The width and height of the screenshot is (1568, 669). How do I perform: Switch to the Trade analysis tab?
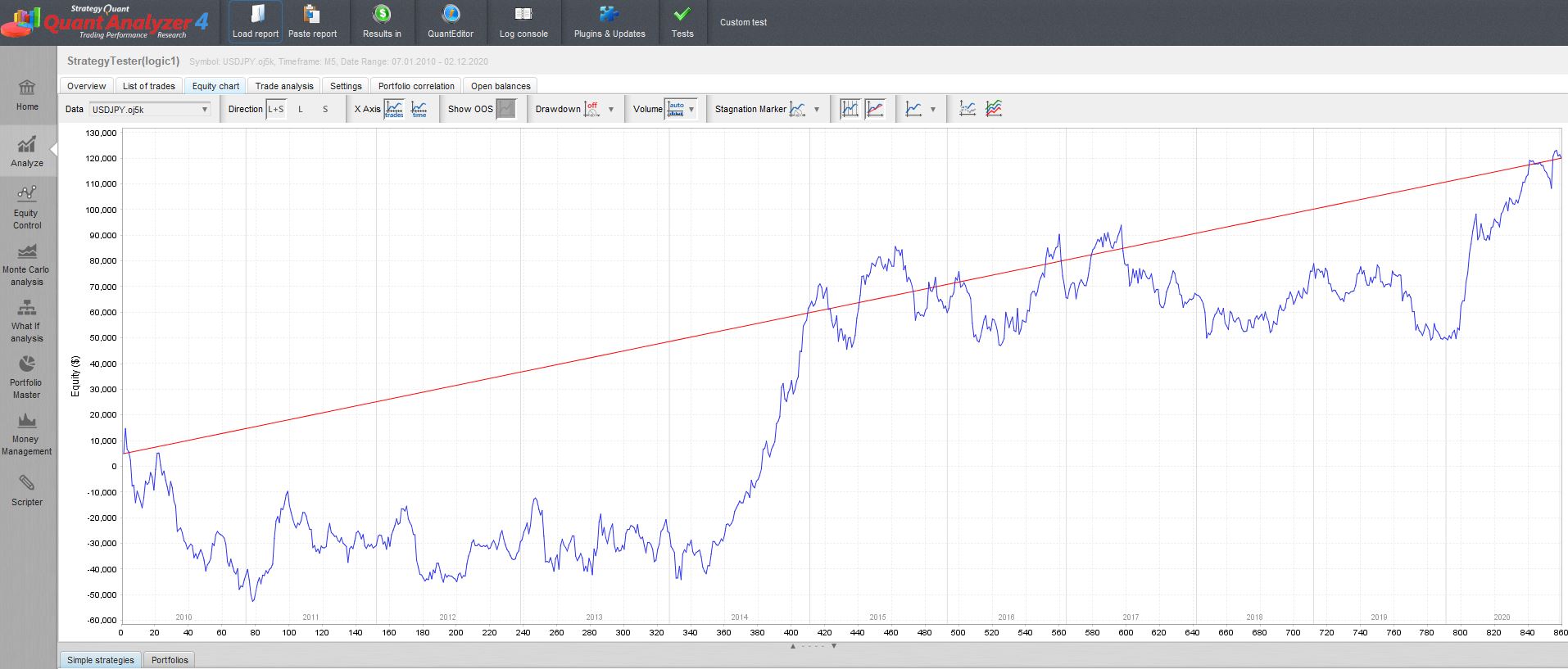point(284,86)
